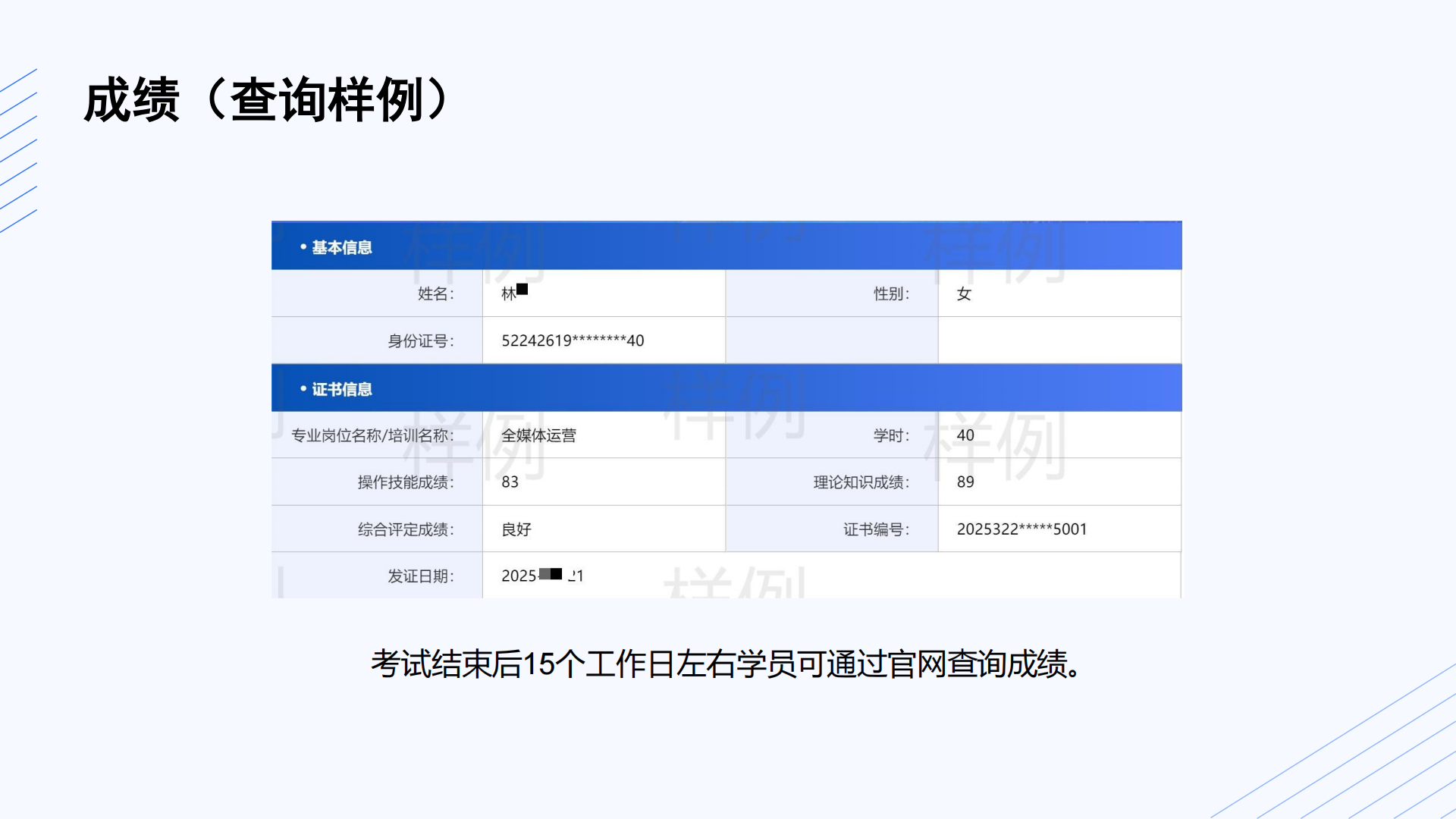Viewport: 1456px width, 819px height.
Task: Select the value 全媒体运营
Action: coord(538,435)
